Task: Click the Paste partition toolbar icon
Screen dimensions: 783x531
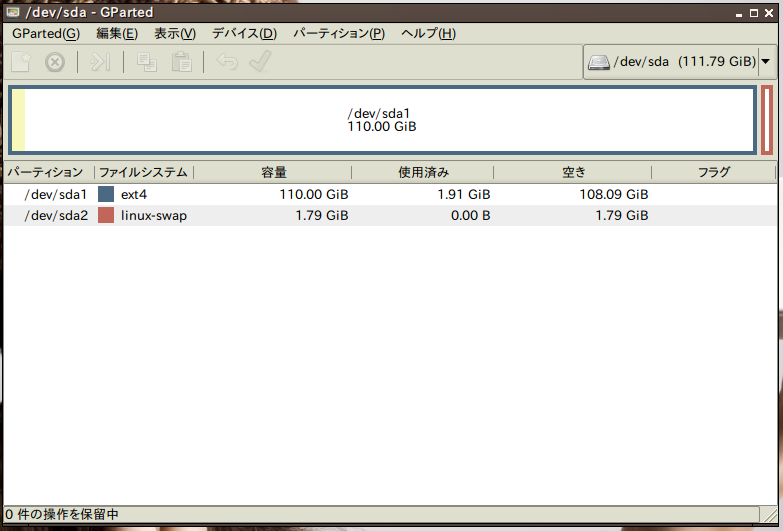Action: click(181, 62)
